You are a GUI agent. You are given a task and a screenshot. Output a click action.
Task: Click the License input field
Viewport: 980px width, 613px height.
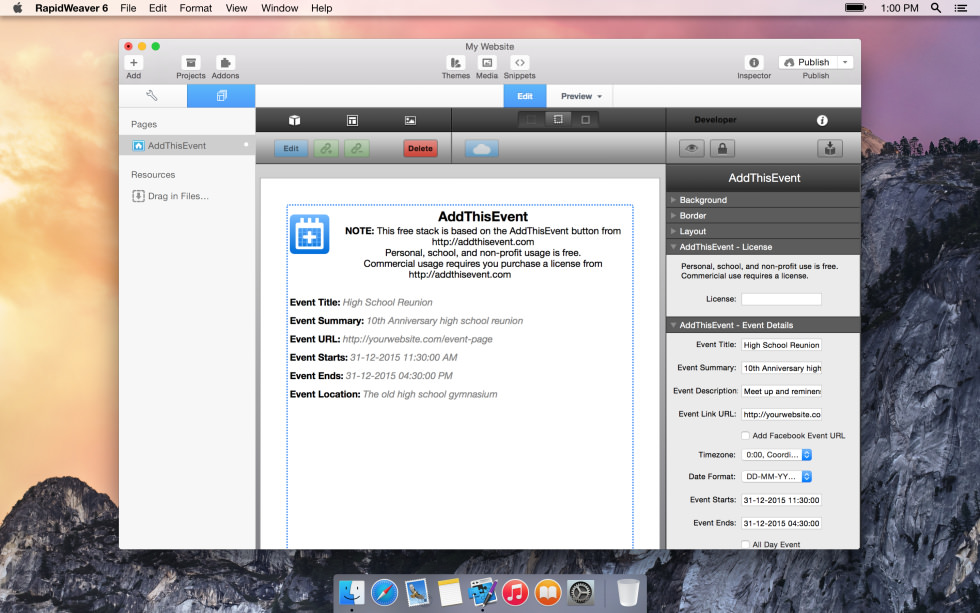tap(781, 299)
